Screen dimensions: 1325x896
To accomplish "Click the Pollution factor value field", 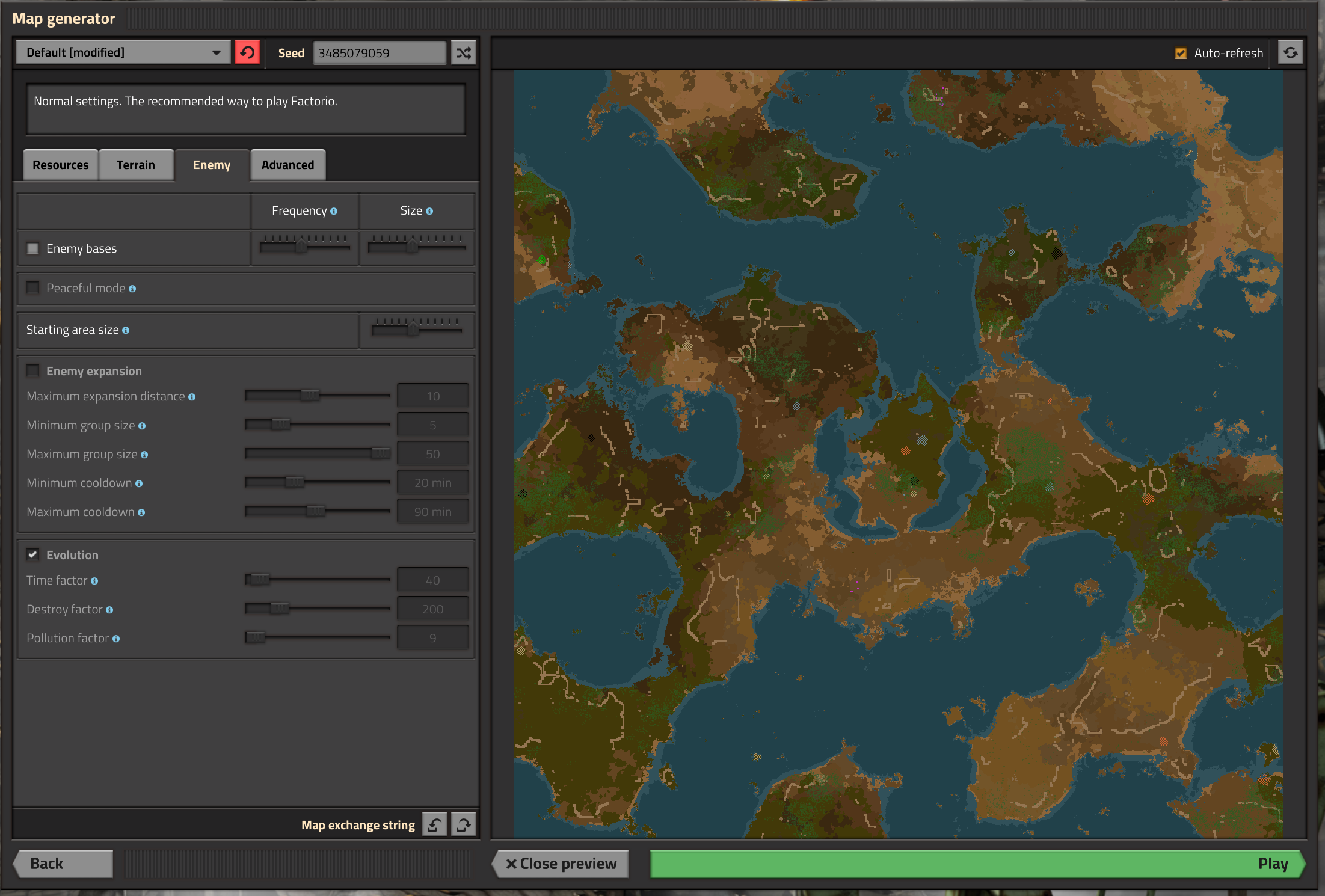I will tap(433, 638).
